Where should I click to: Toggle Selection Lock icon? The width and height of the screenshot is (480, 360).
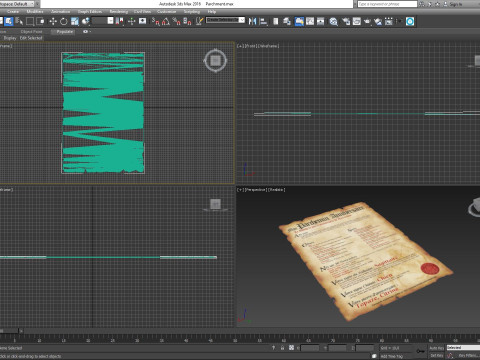[x=282, y=348]
